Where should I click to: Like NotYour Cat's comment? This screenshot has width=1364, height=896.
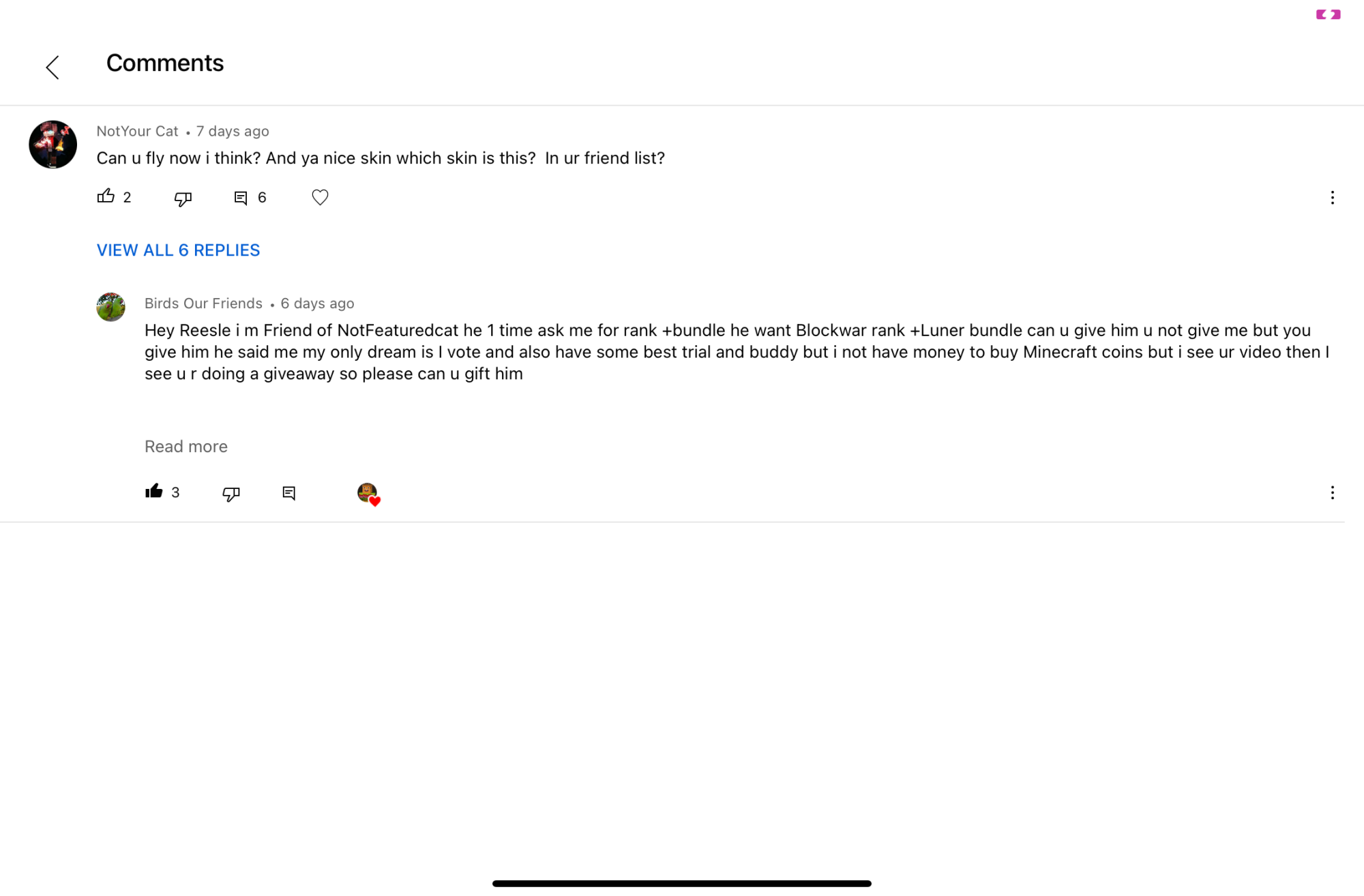point(106,196)
